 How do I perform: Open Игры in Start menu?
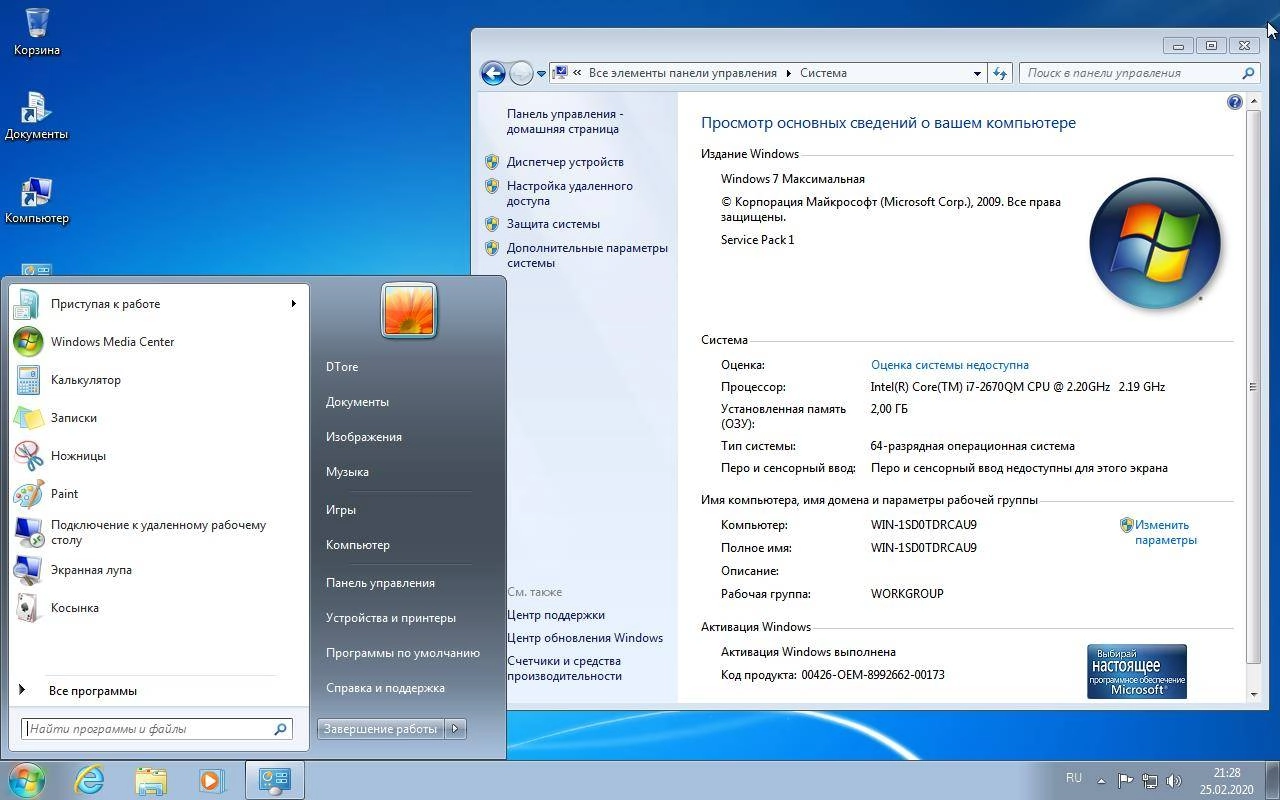341,510
